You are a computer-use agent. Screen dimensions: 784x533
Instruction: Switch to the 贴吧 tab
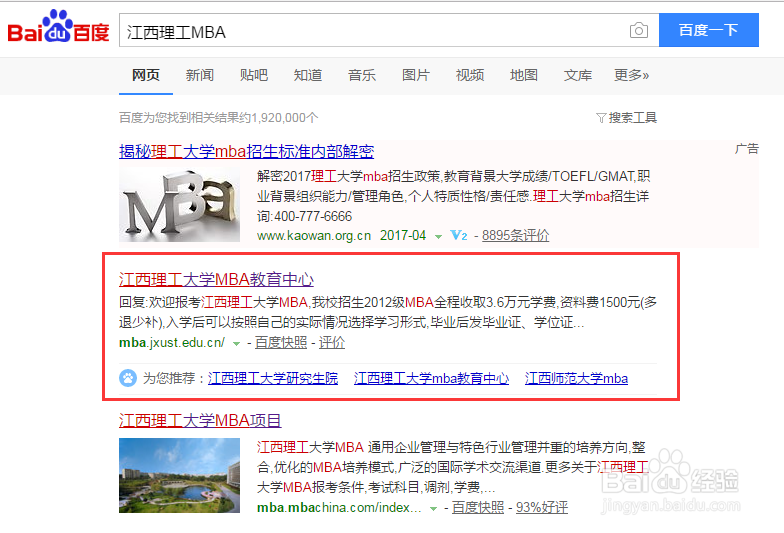[x=254, y=76]
